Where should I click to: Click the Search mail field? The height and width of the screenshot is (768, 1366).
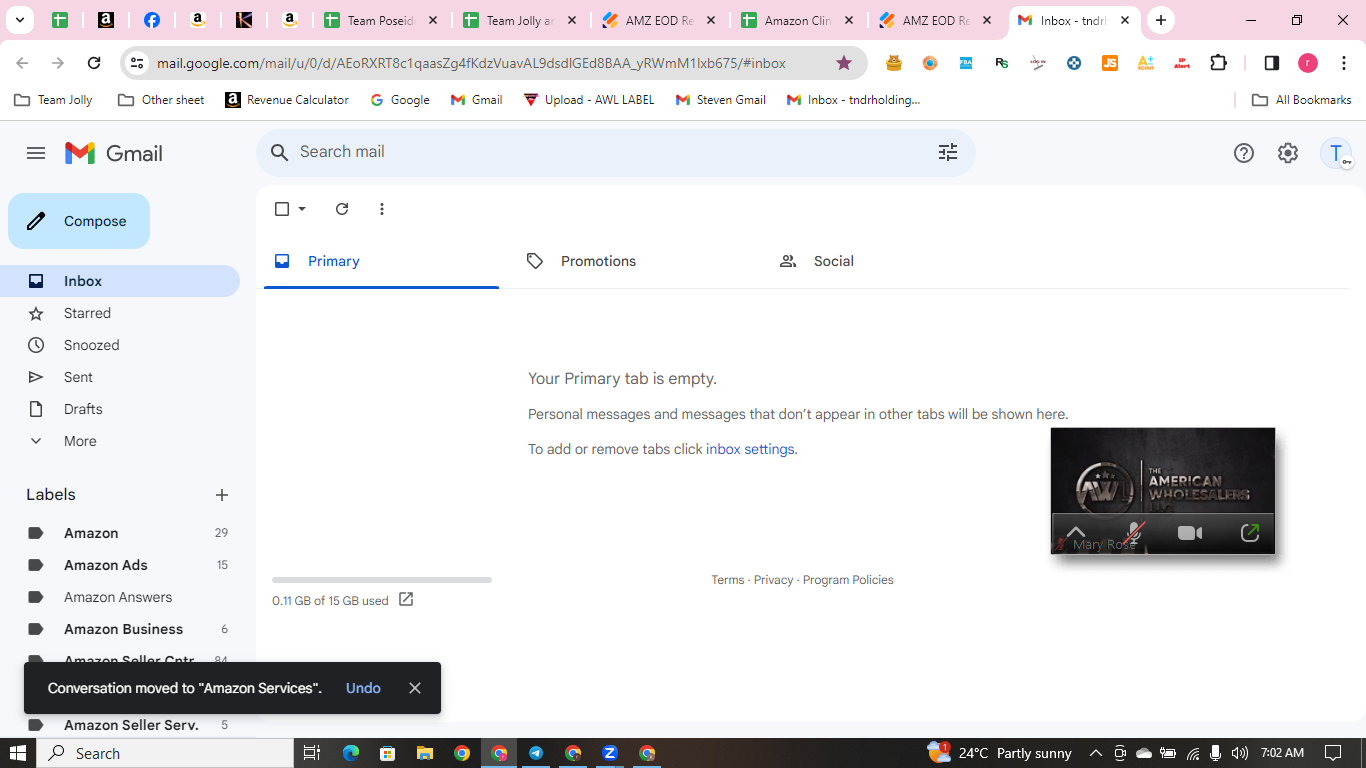pos(616,152)
